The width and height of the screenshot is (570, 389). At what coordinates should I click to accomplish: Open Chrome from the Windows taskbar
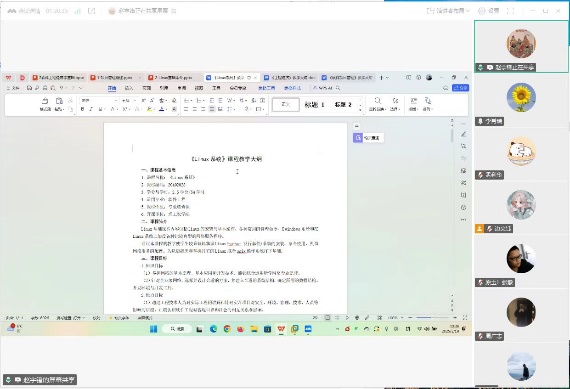click(227, 329)
